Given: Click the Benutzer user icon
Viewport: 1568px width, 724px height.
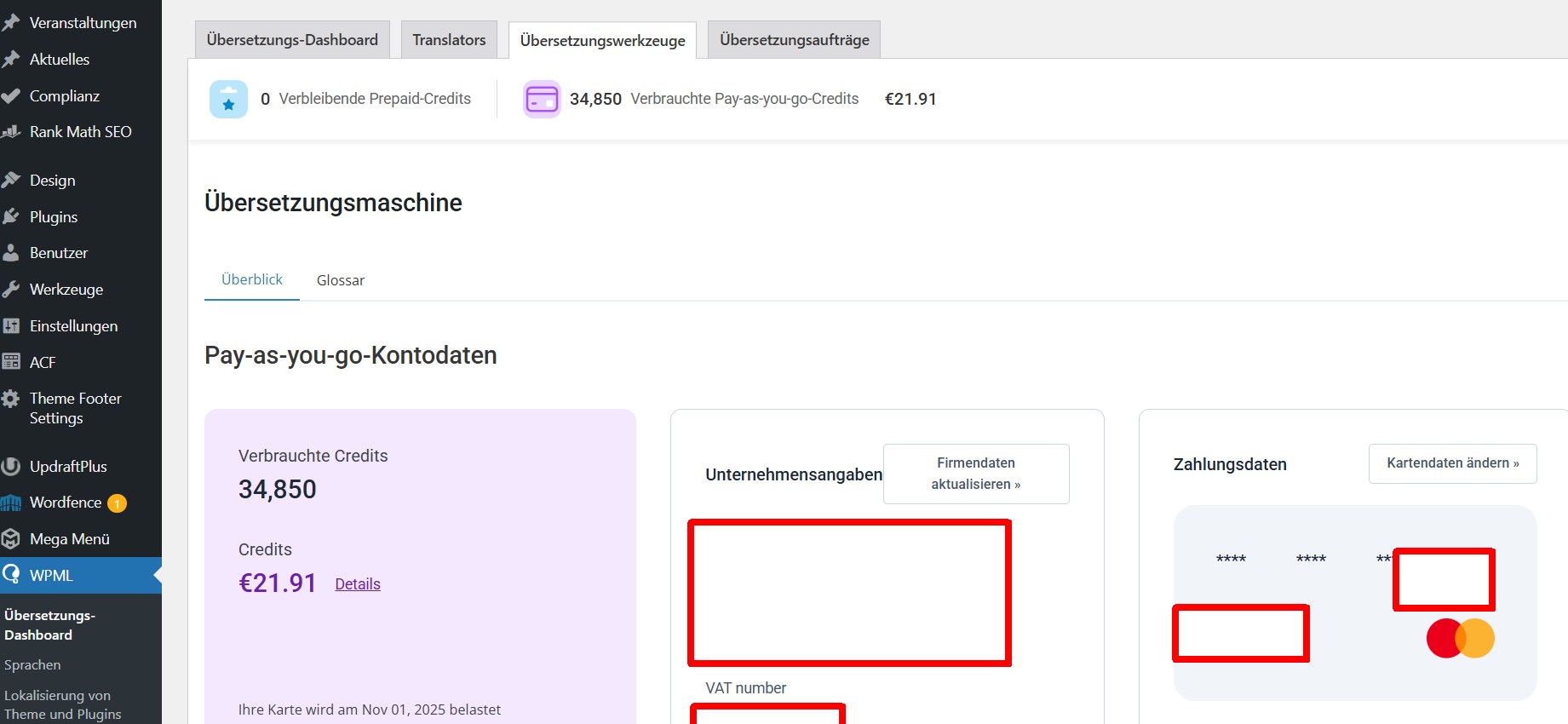Looking at the screenshot, I should pyautogui.click(x=11, y=253).
